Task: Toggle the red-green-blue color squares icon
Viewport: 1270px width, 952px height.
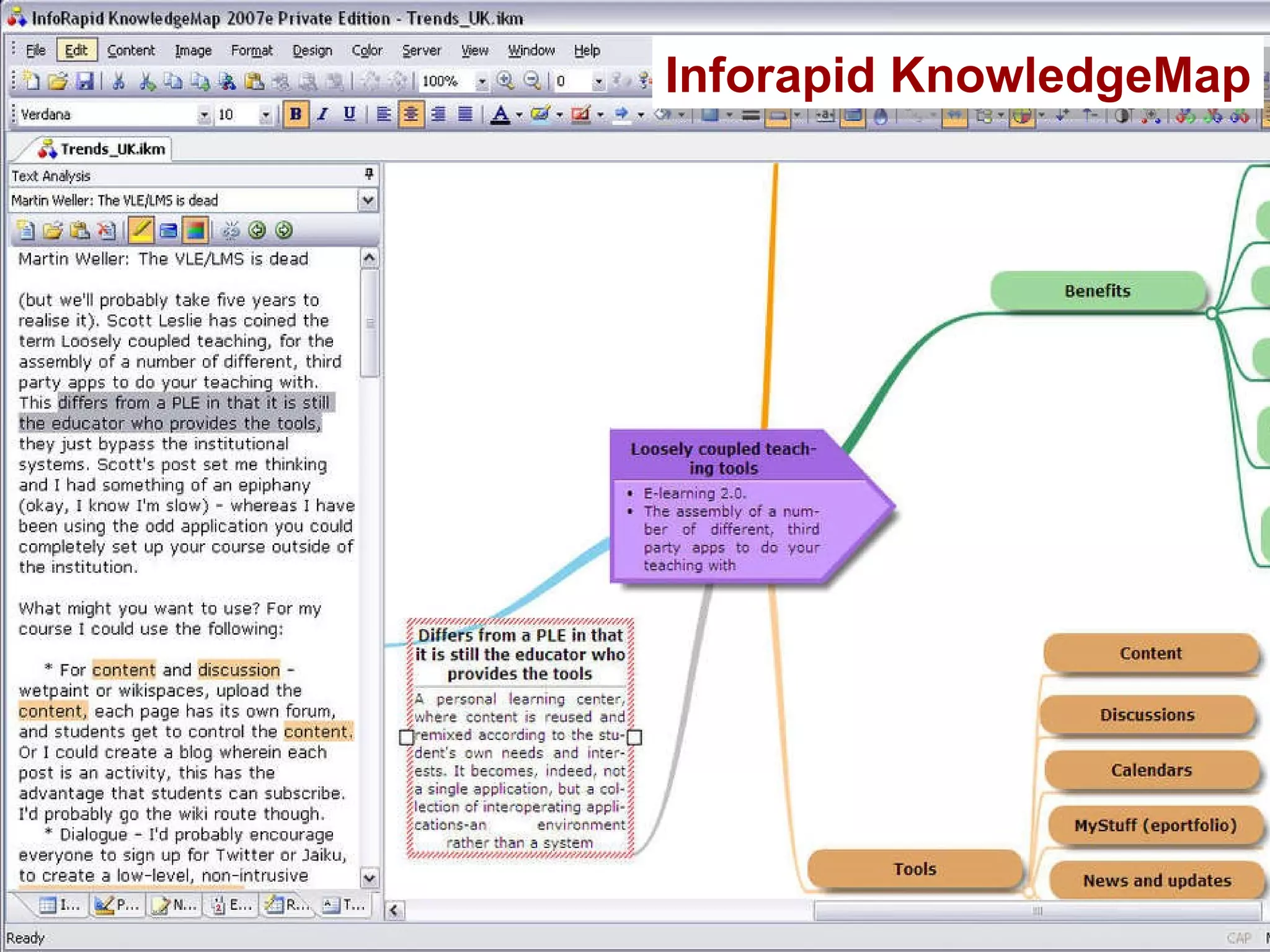Action: tap(195, 231)
